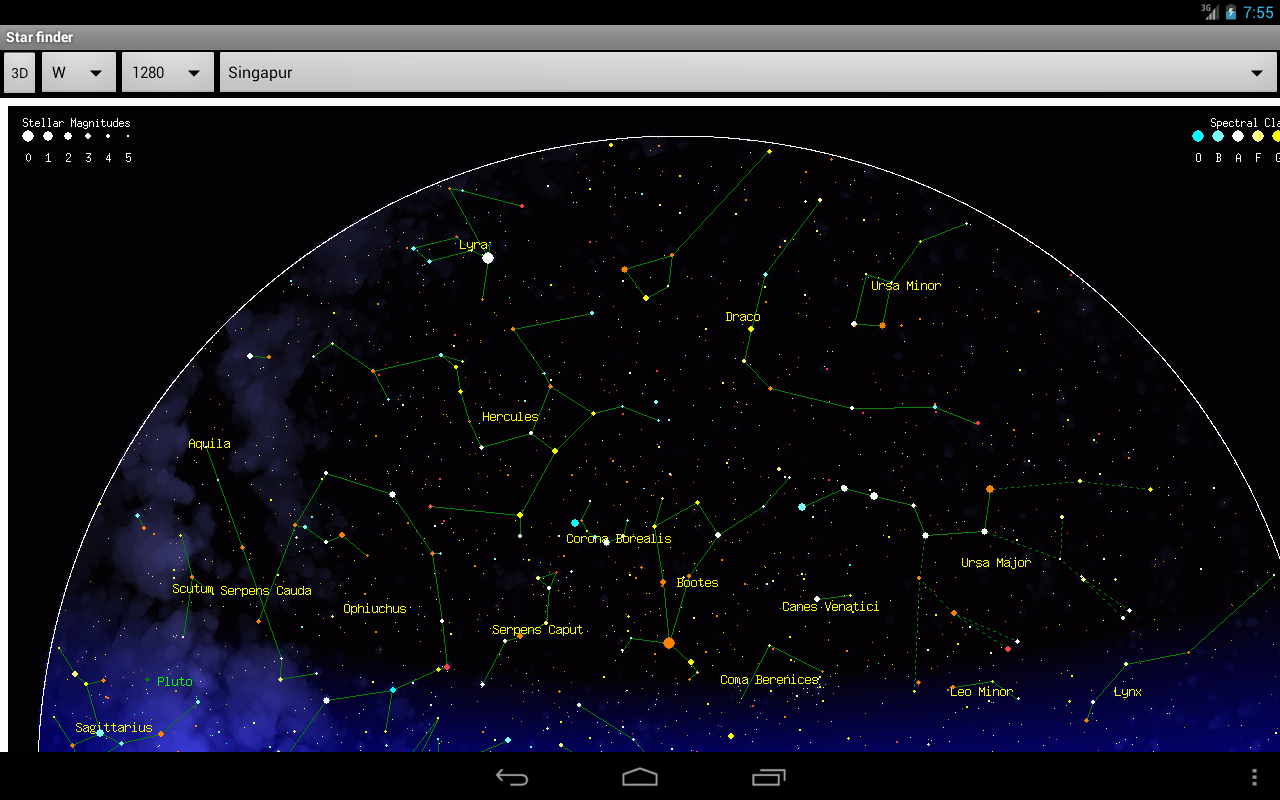Tap the Corona Borealis label
This screenshot has height=800, width=1280.
pyautogui.click(x=619, y=539)
